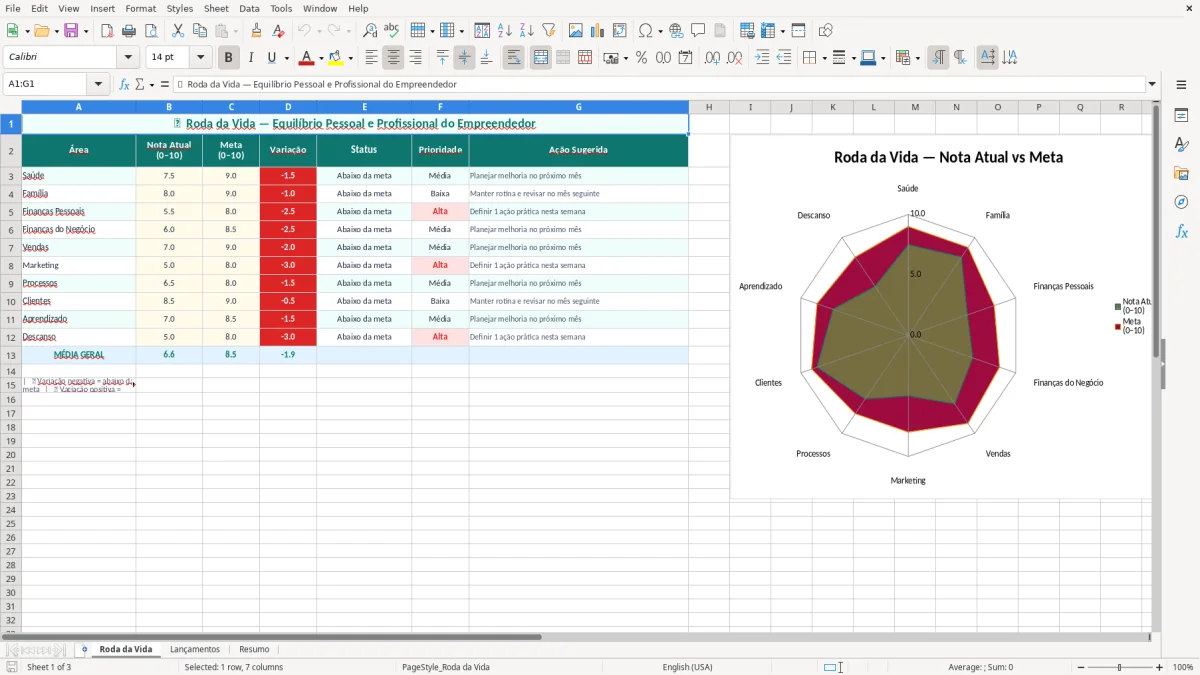Click the Format as Percent icon
This screenshot has width=1200, height=675.
pos(642,58)
